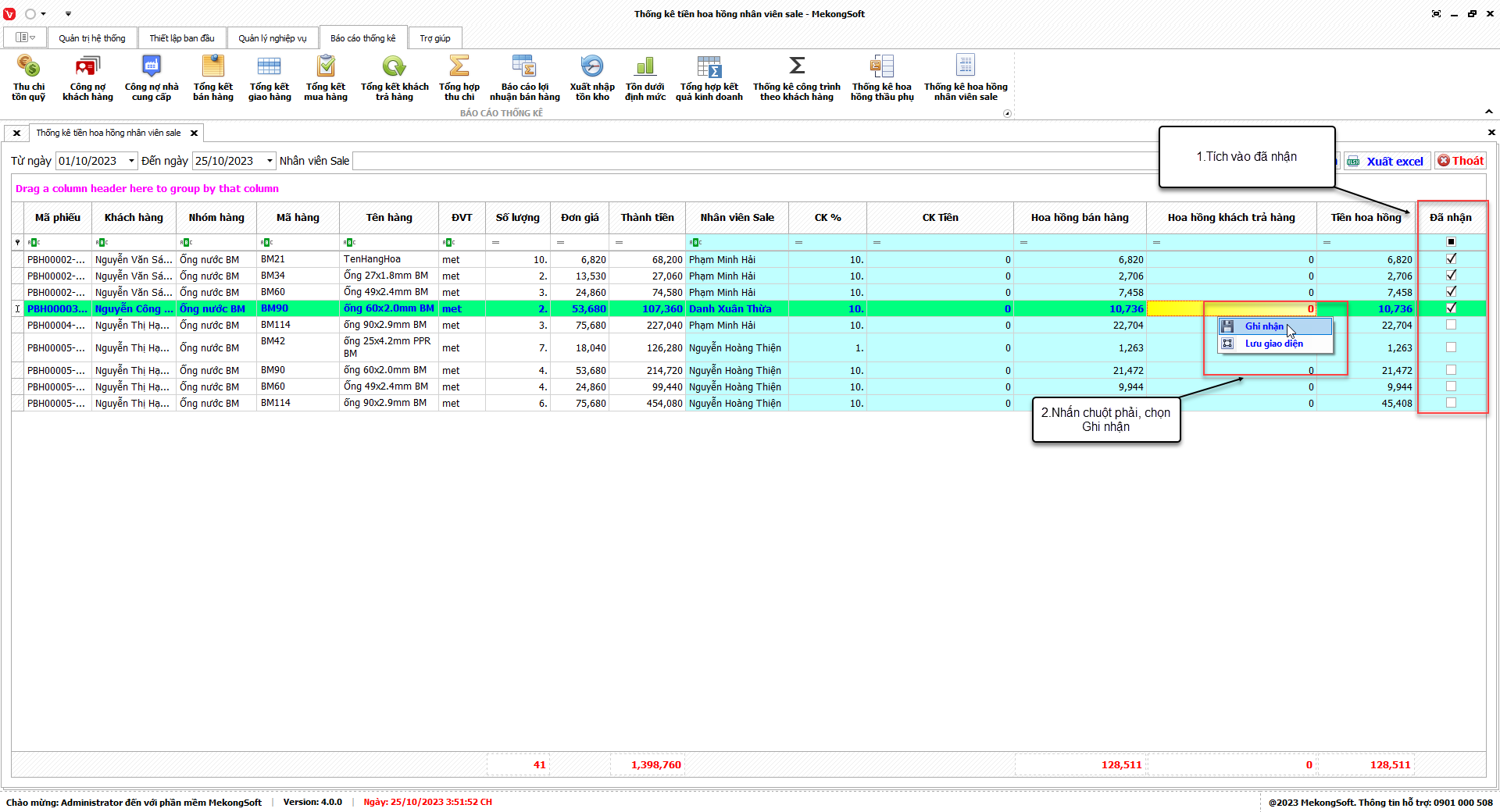
Task: Uncheck Đã nhận for first BM21 row
Action: [1451, 259]
